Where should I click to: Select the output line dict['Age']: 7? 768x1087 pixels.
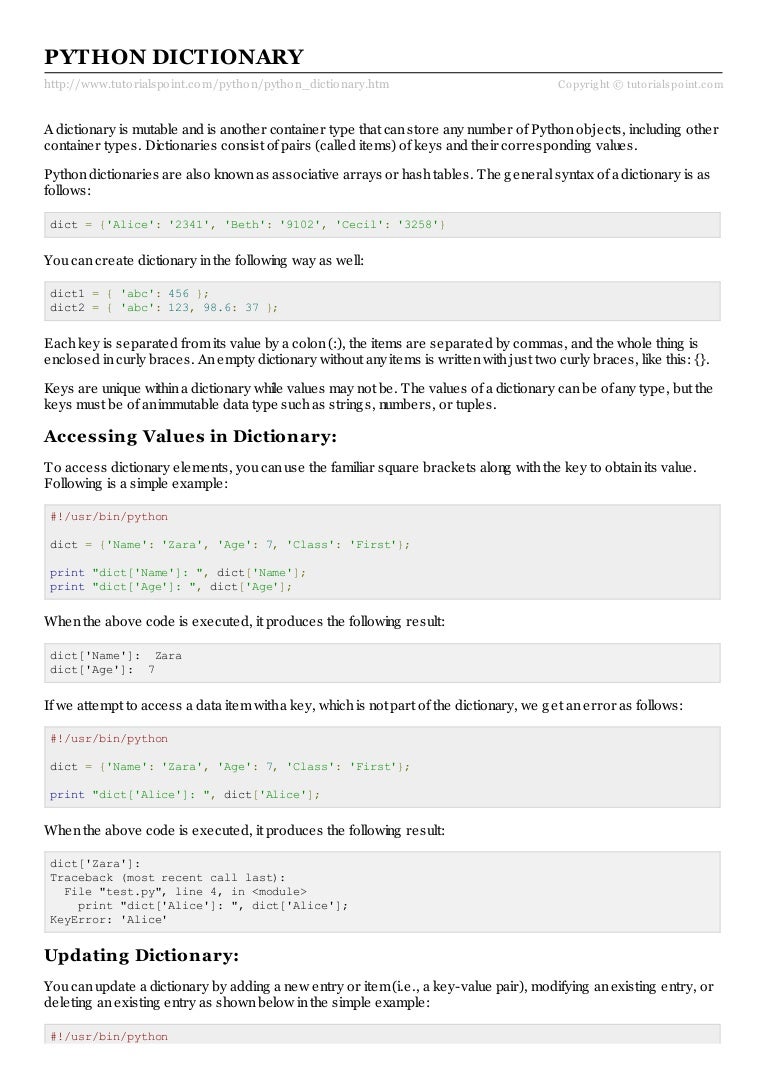point(102,669)
